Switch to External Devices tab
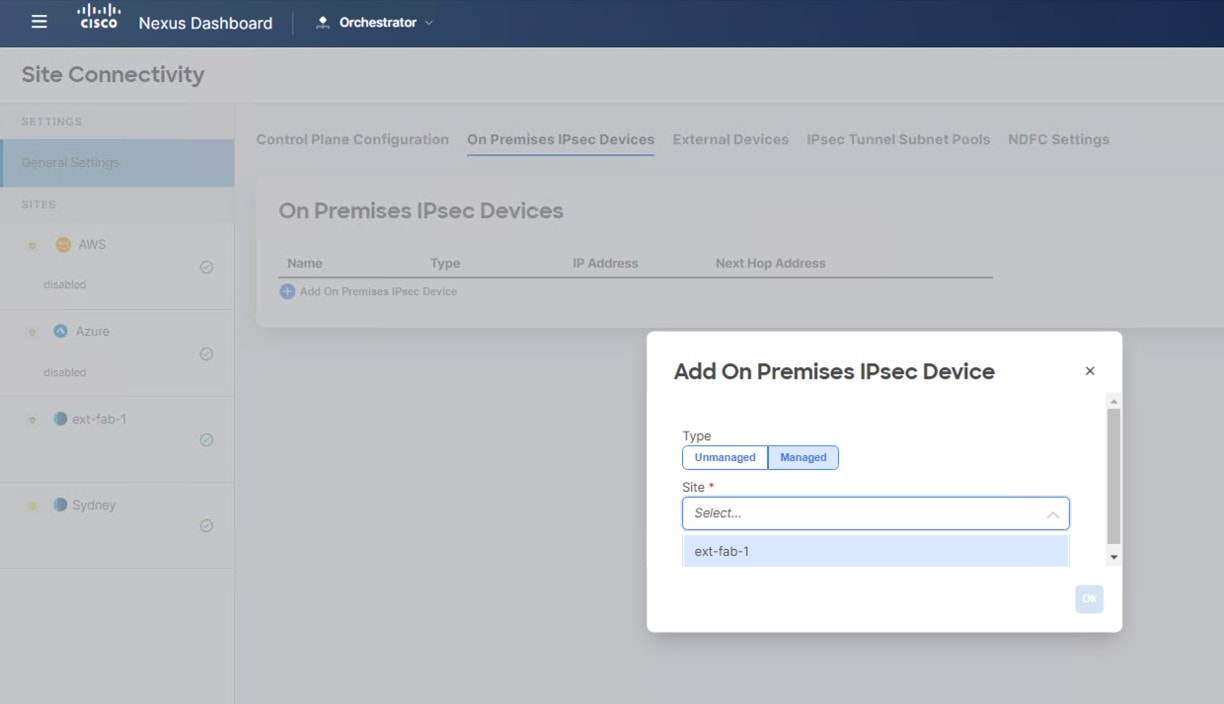1224x704 pixels. 731,139
